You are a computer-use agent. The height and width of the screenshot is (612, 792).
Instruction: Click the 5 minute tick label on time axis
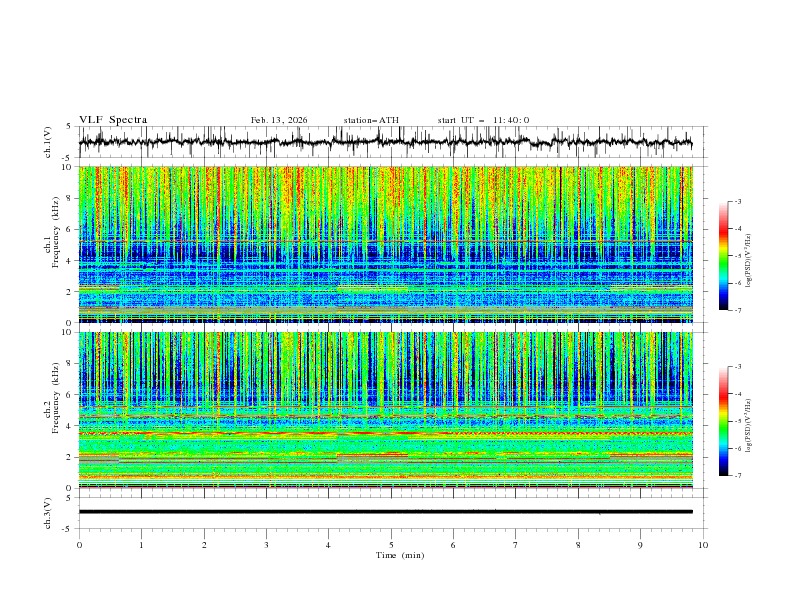click(x=391, y=544)
